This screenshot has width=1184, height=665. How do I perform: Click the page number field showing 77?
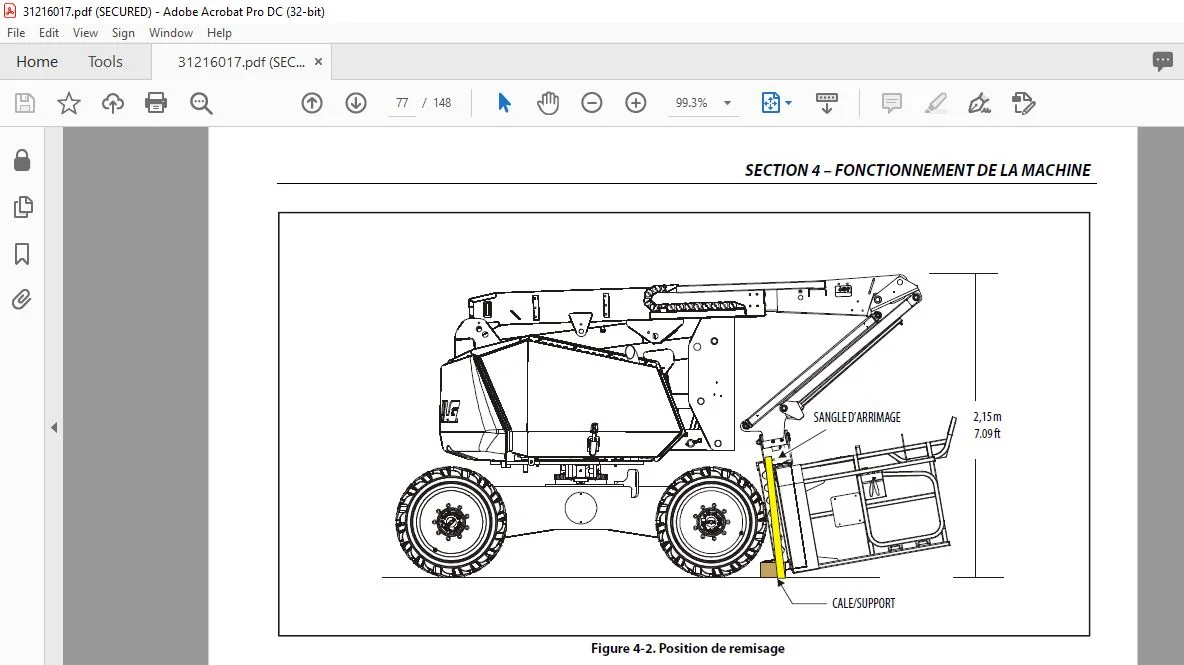(402, 103)
